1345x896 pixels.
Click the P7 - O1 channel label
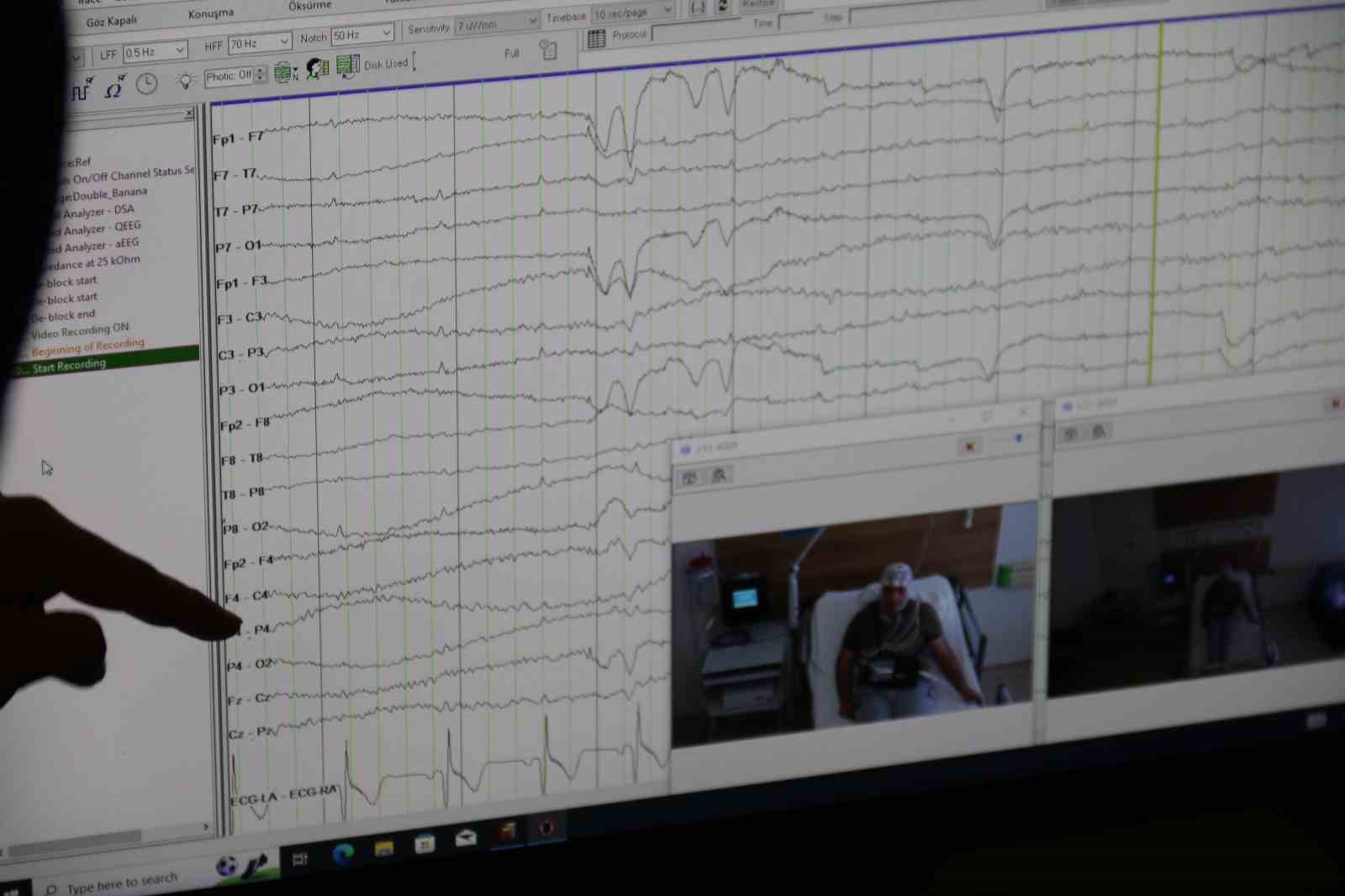(x=240, y=246)
